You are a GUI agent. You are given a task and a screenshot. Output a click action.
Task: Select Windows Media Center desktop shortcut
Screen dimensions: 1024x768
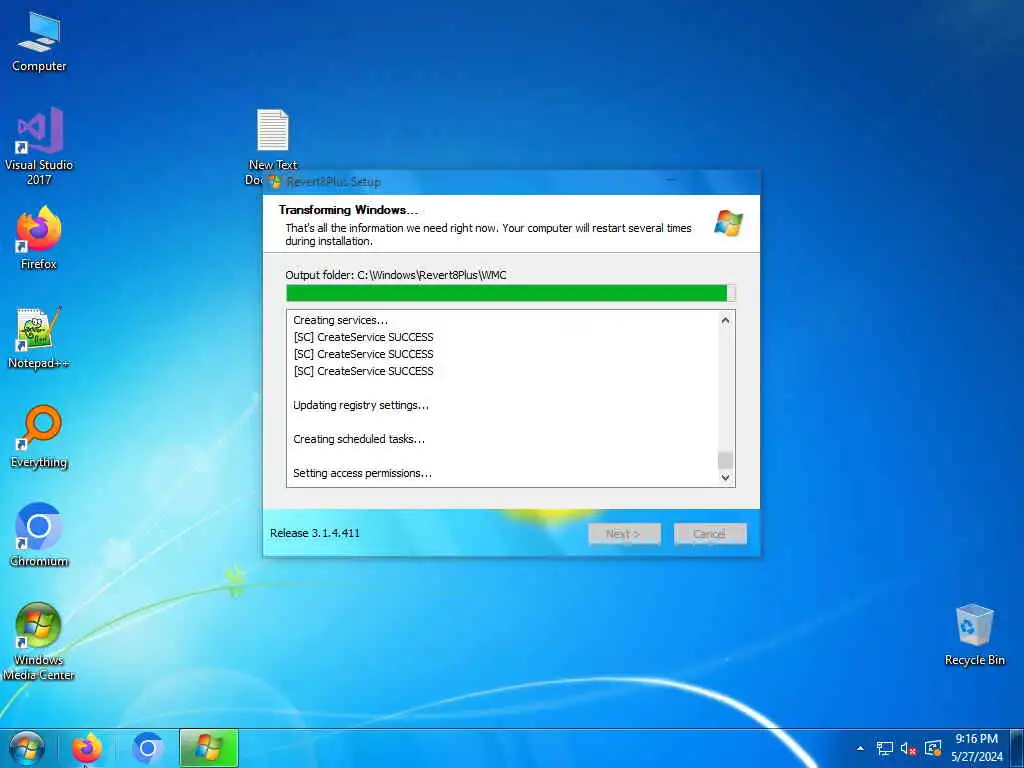(x=39, y=641)
